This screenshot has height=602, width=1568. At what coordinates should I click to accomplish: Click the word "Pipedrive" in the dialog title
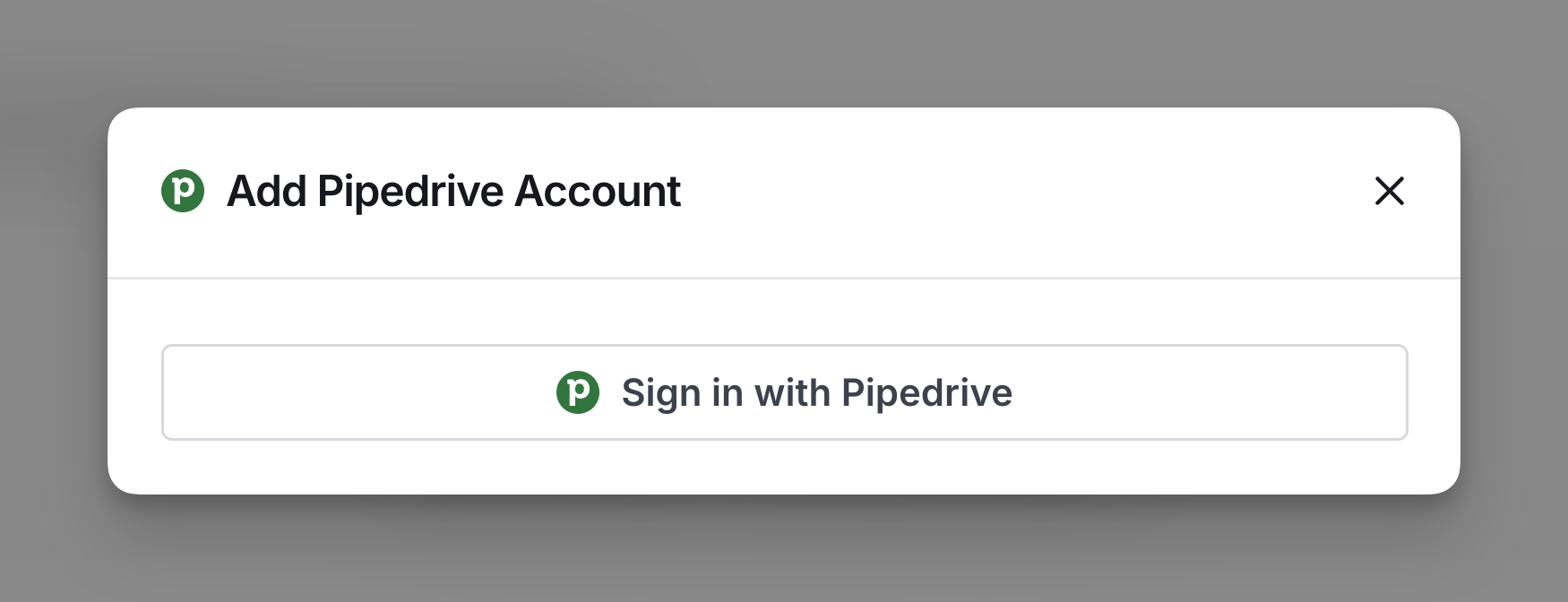coord(410,191)
